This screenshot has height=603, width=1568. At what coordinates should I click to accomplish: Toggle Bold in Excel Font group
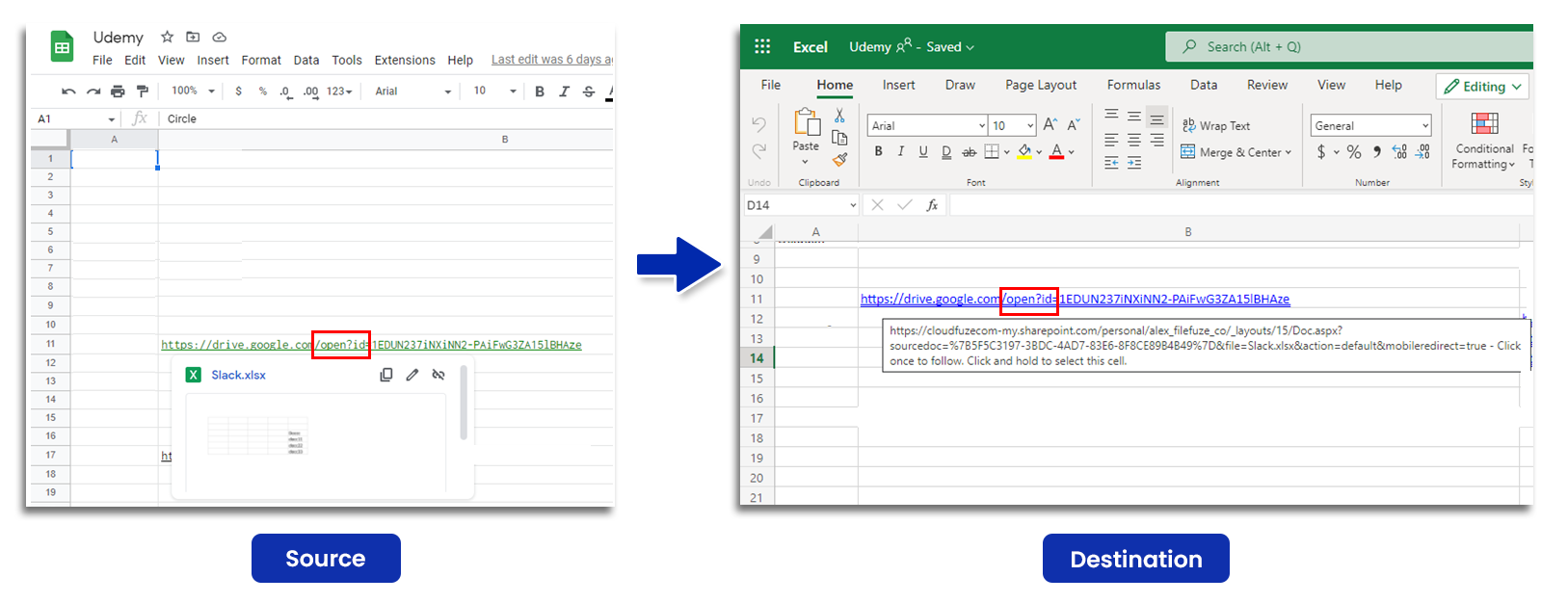[x=878, y=151]
